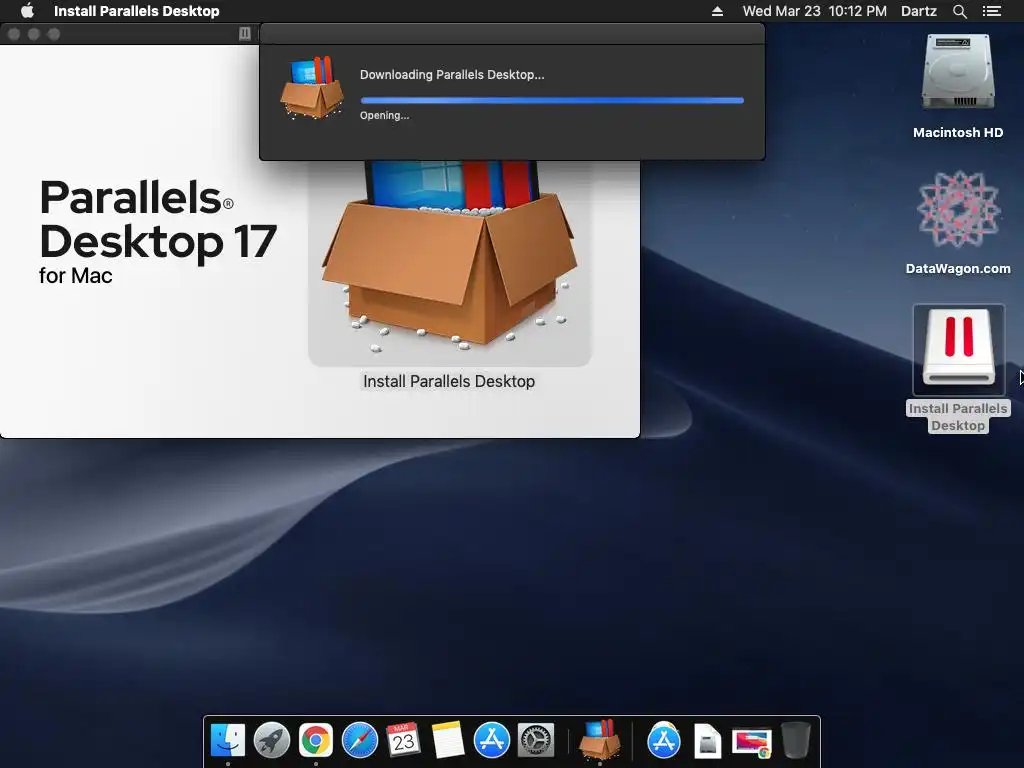1024x768 pixels.
Task: Click the Parallels icon in the window title bar
Action: point(245,33)
